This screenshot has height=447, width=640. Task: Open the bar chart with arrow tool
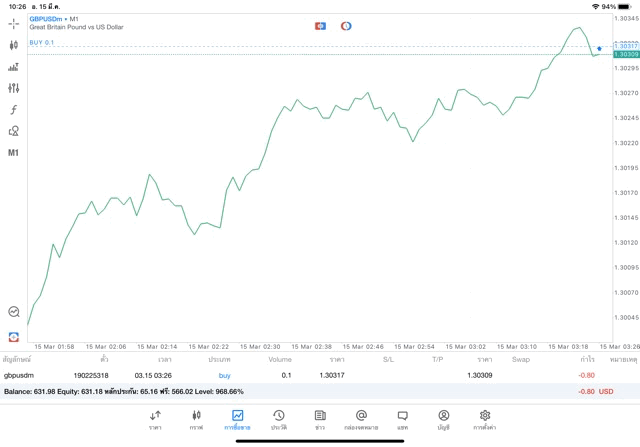coord(13,67)
